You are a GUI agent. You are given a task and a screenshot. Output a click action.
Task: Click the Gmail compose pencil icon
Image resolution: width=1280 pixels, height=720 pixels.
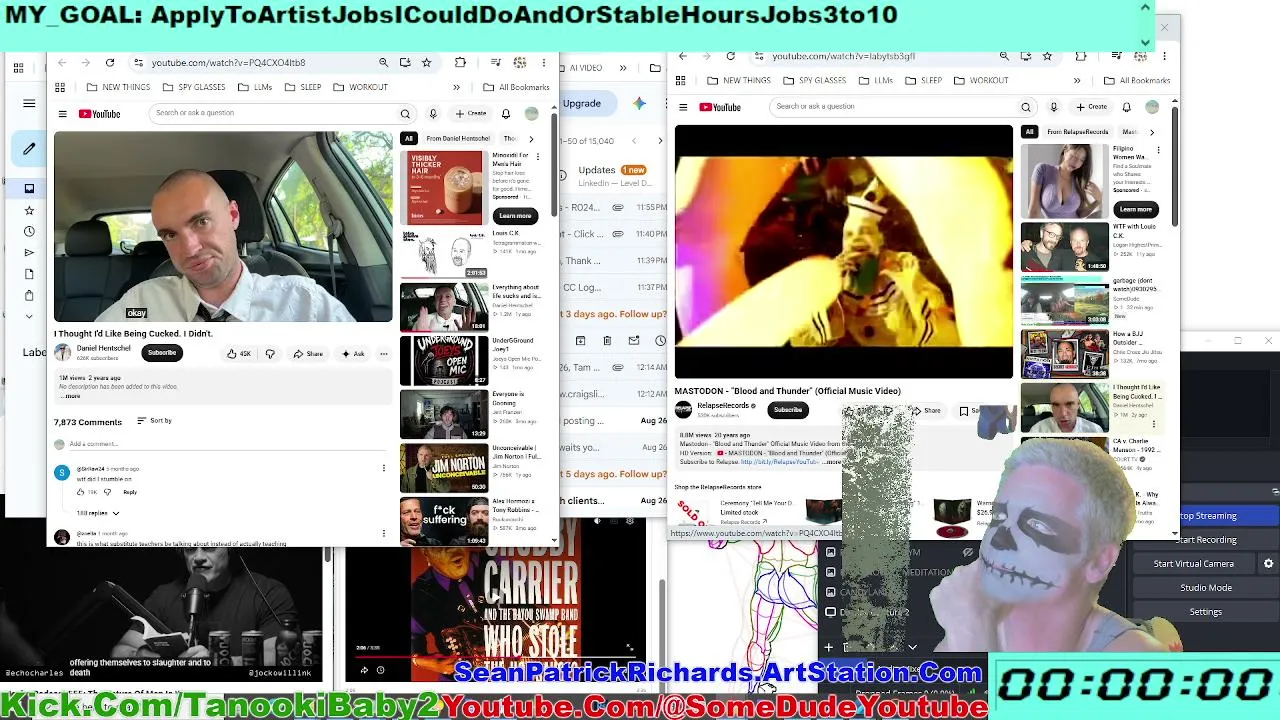click(x=29, y=148)
